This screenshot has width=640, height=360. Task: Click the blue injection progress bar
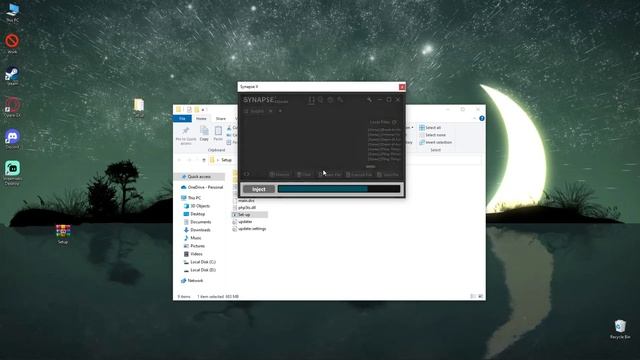339,189
